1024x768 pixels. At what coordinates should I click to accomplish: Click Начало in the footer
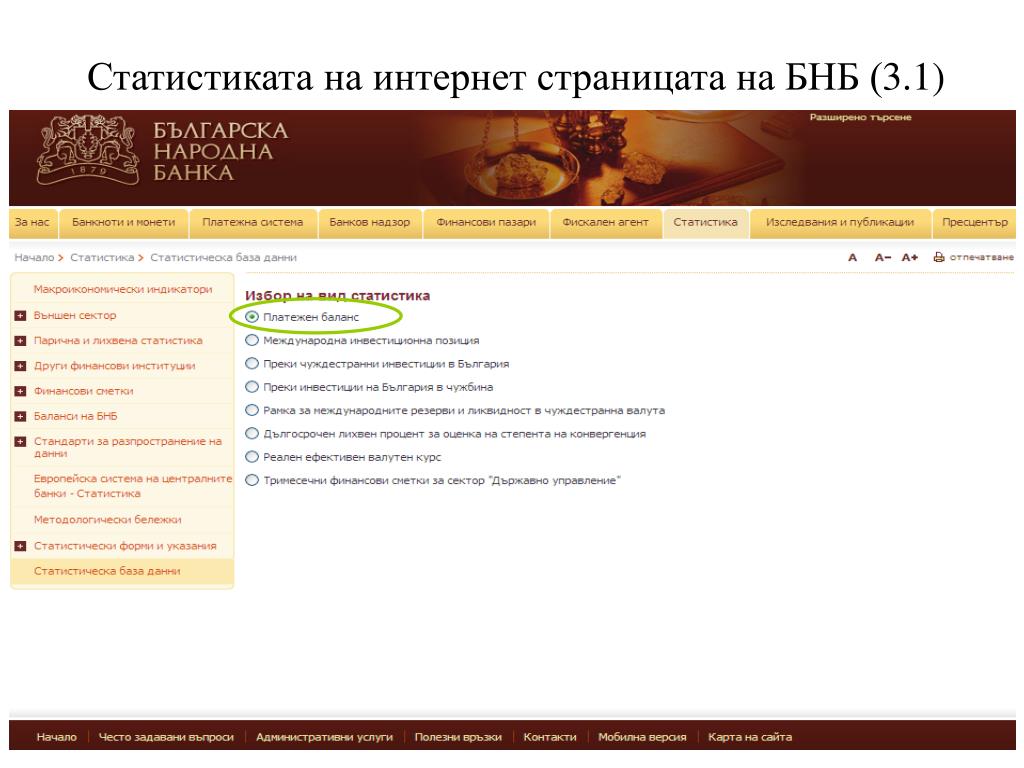tap(57, 737)
